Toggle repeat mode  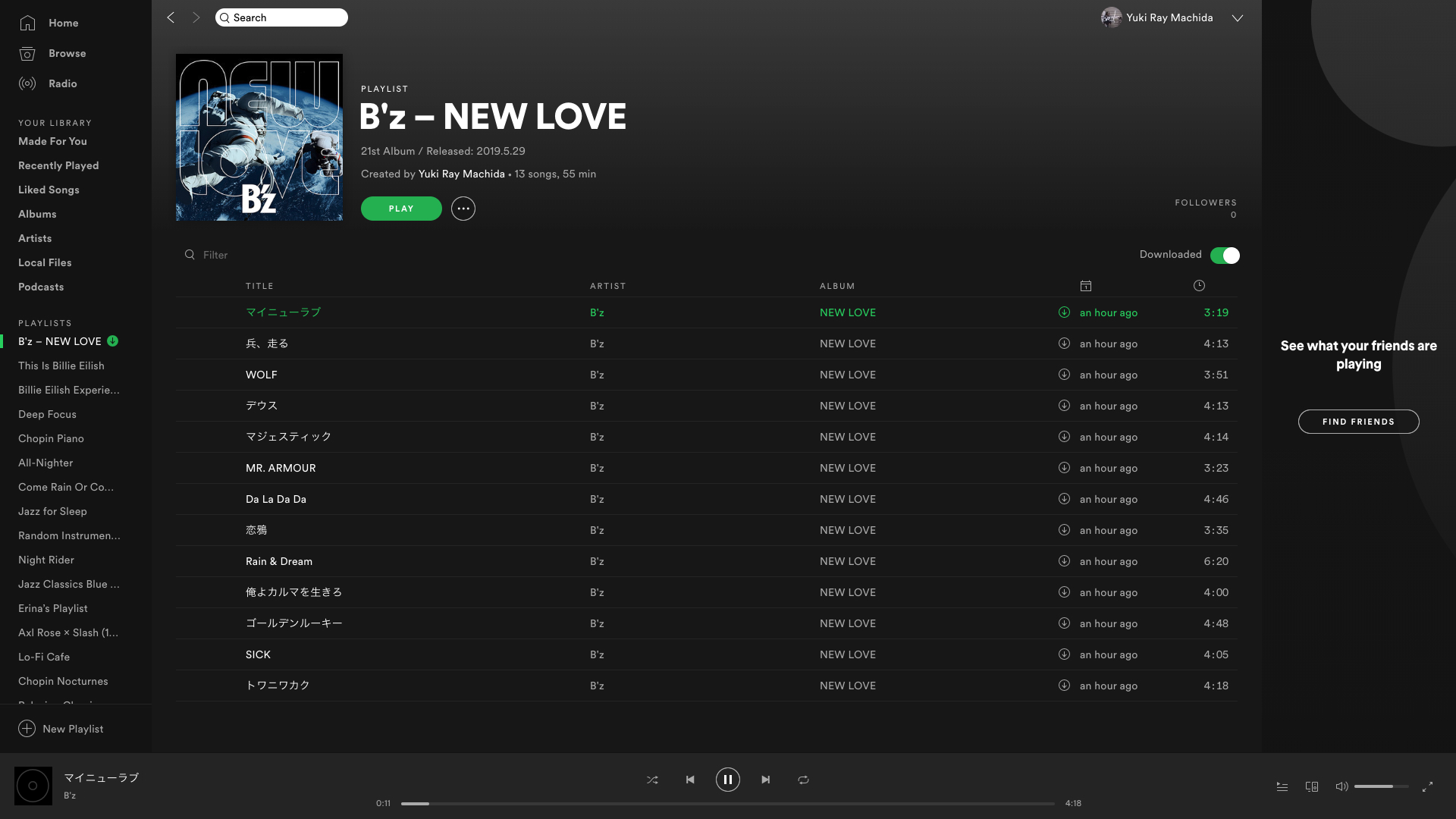(x=803, y=780)
